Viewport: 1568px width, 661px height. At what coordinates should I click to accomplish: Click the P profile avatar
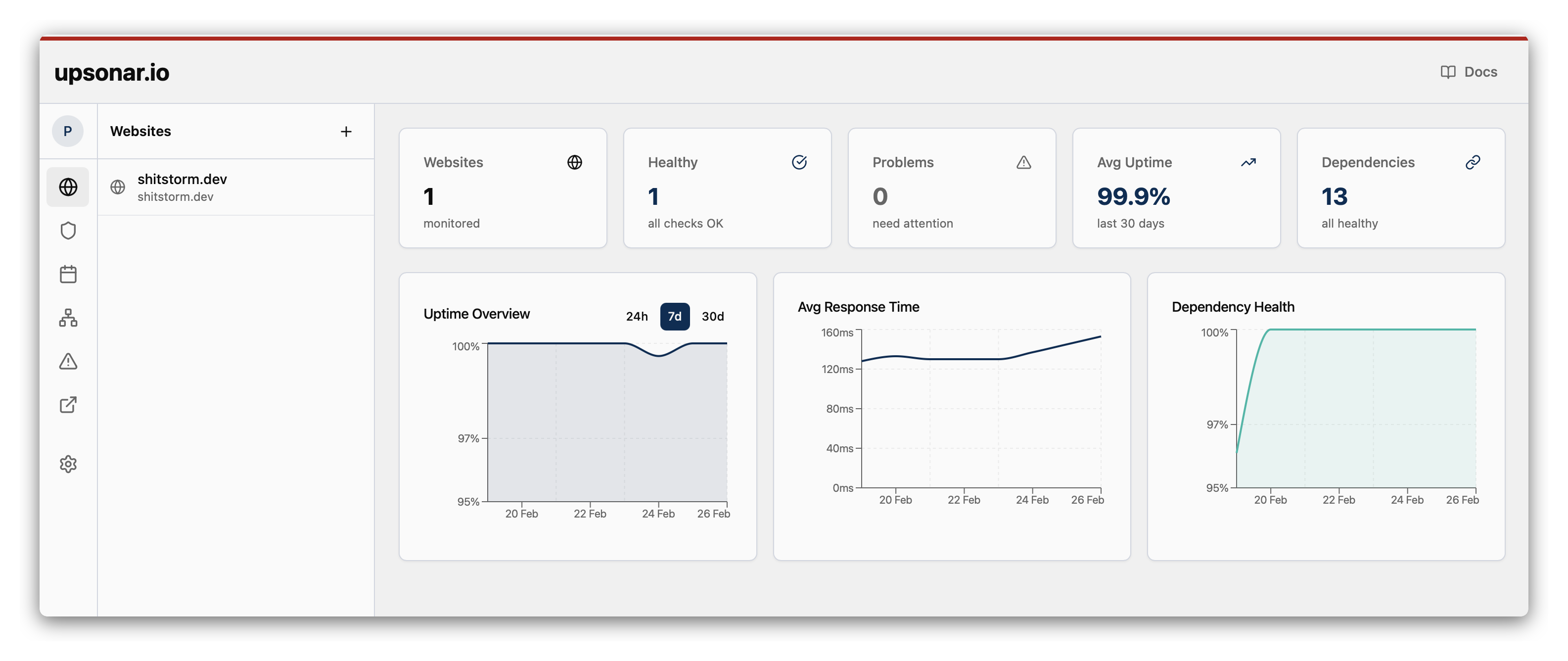coord(68,132)
